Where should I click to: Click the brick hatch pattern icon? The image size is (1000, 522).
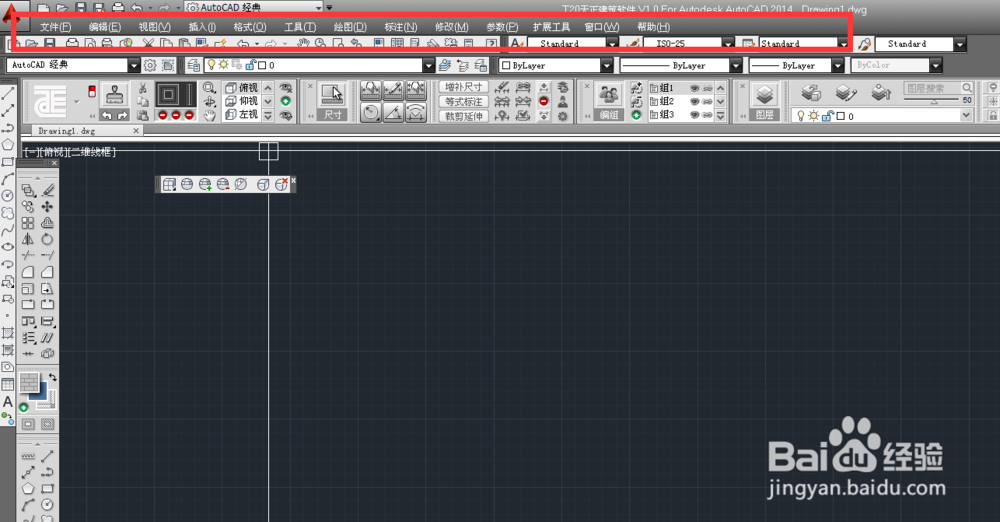(x=29, y=382)
